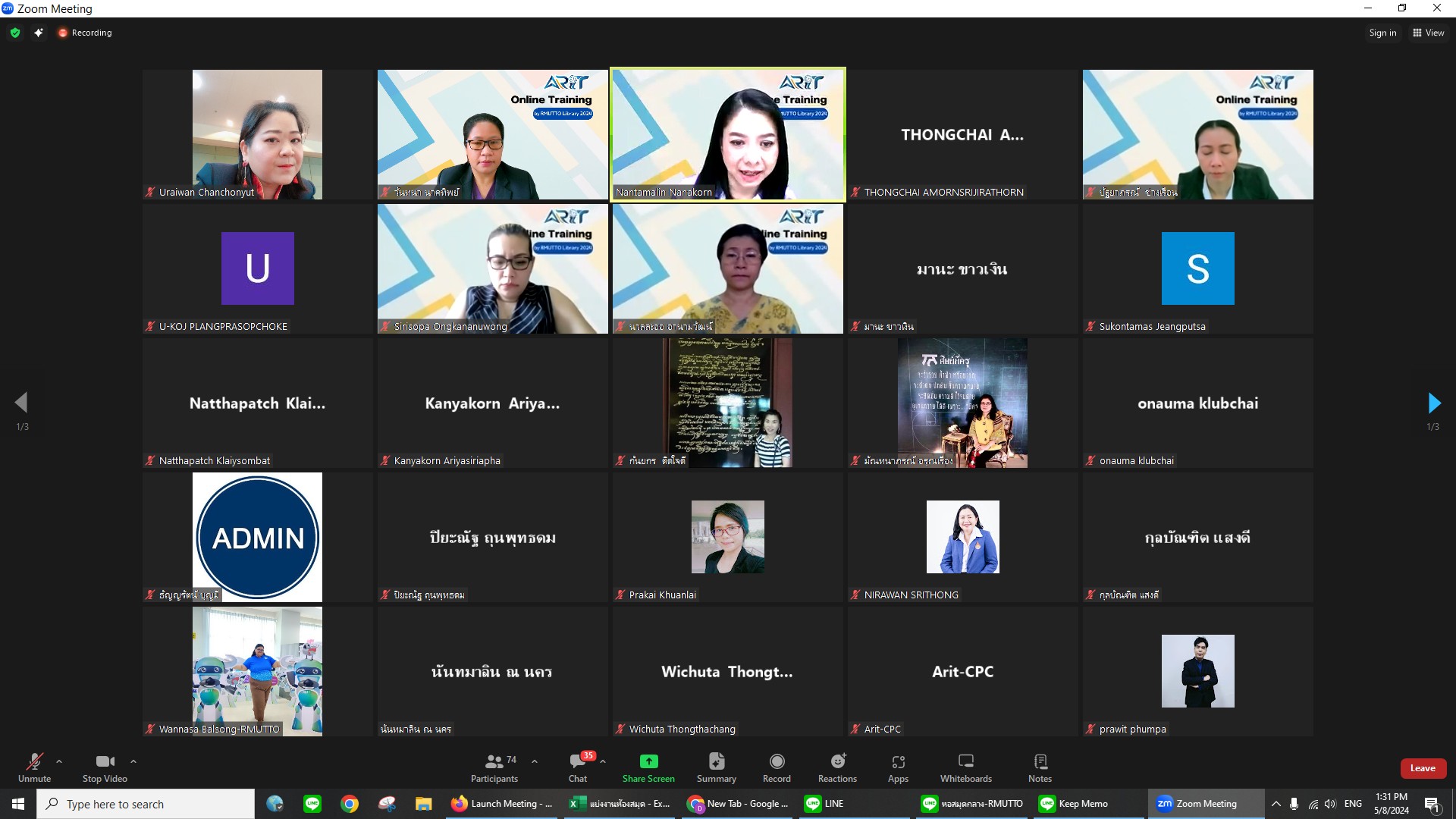Open Apps in Zoom toolbar
Screen dimensions: 1456x819
pyautogui.click(x=898, y=767)
